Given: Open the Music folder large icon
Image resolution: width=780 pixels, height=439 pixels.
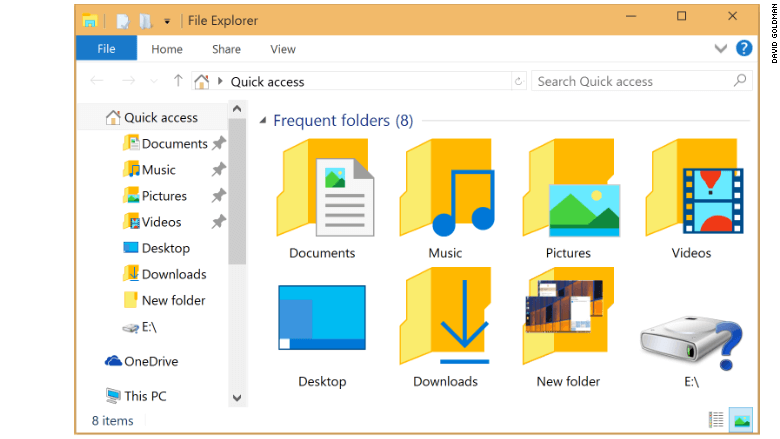Looking at the screenshot, I should click(447, 187).
